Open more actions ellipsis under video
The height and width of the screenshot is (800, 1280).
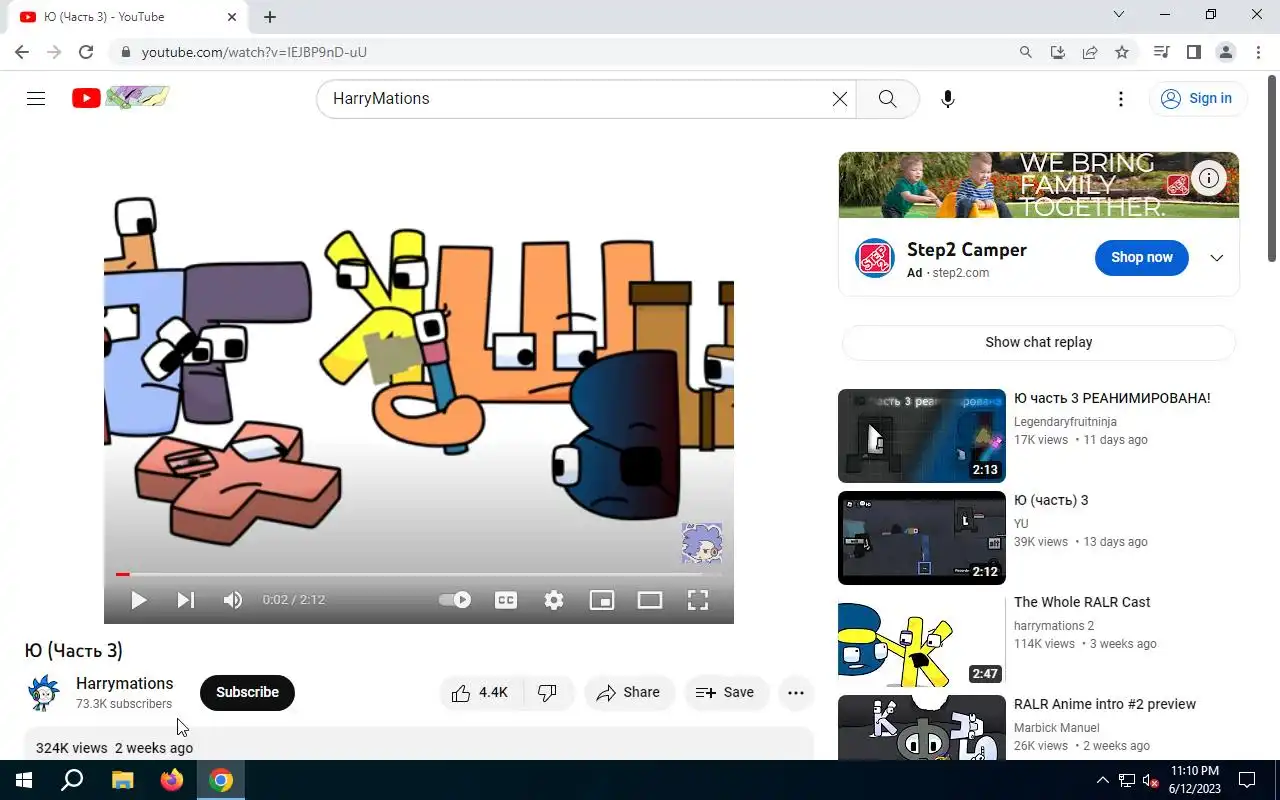click(x=796, y=692)
